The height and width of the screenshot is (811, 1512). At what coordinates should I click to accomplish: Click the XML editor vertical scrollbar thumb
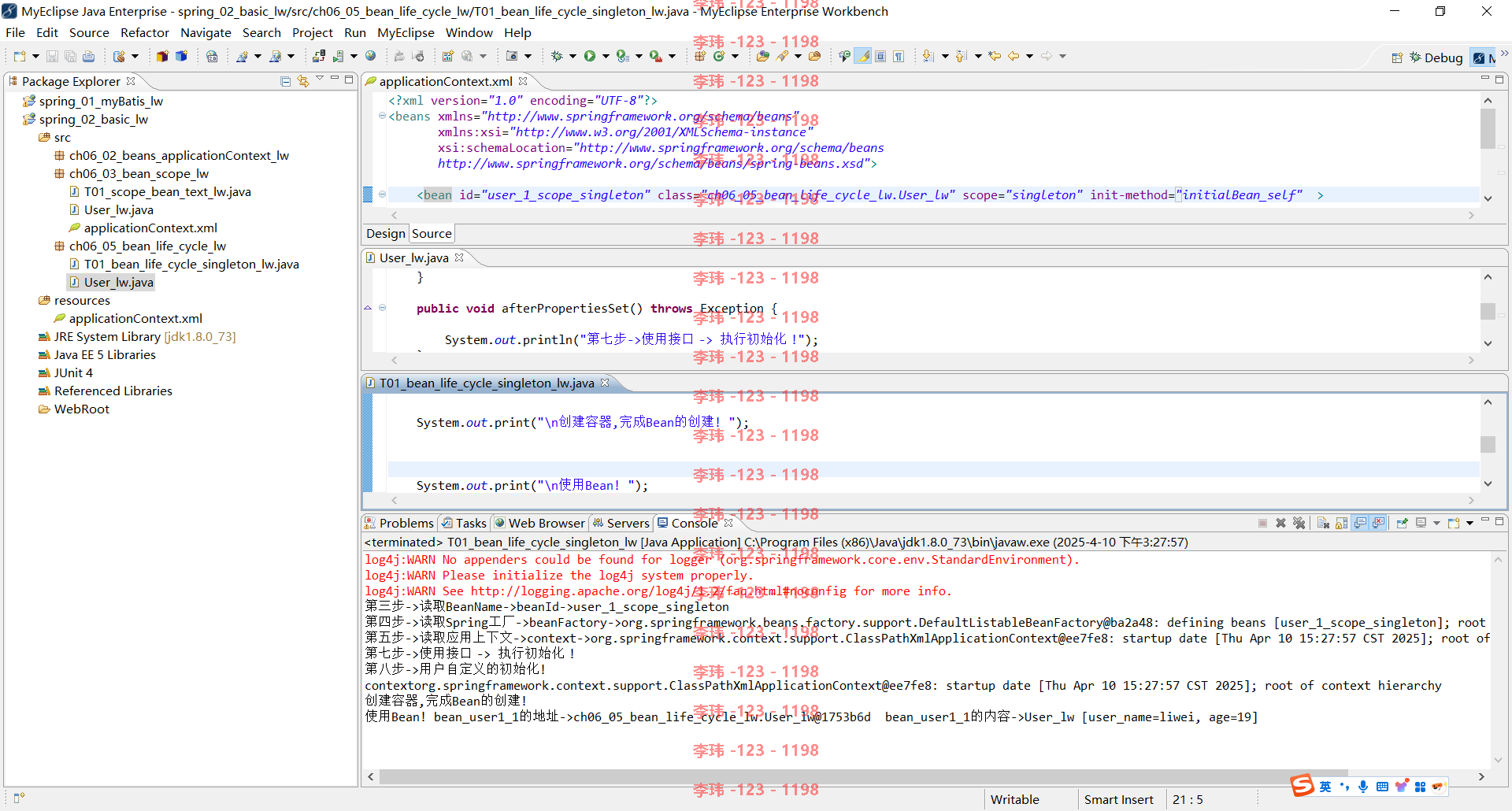pyautogui.click(x=1488, y=128)
